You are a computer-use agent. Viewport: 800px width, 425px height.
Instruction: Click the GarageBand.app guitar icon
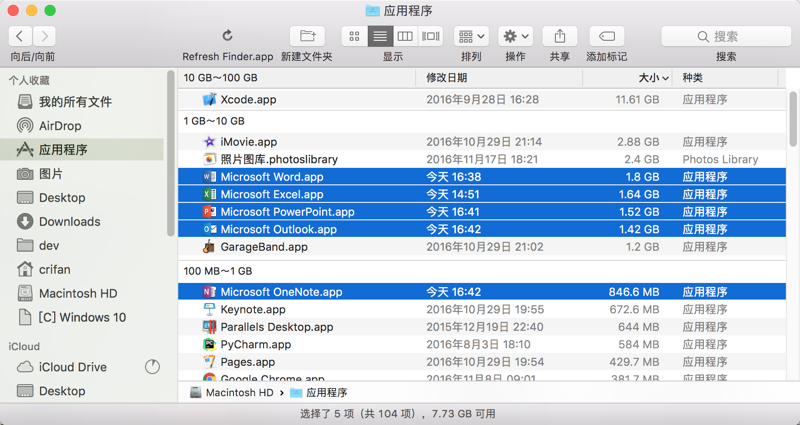pos(209,246)
